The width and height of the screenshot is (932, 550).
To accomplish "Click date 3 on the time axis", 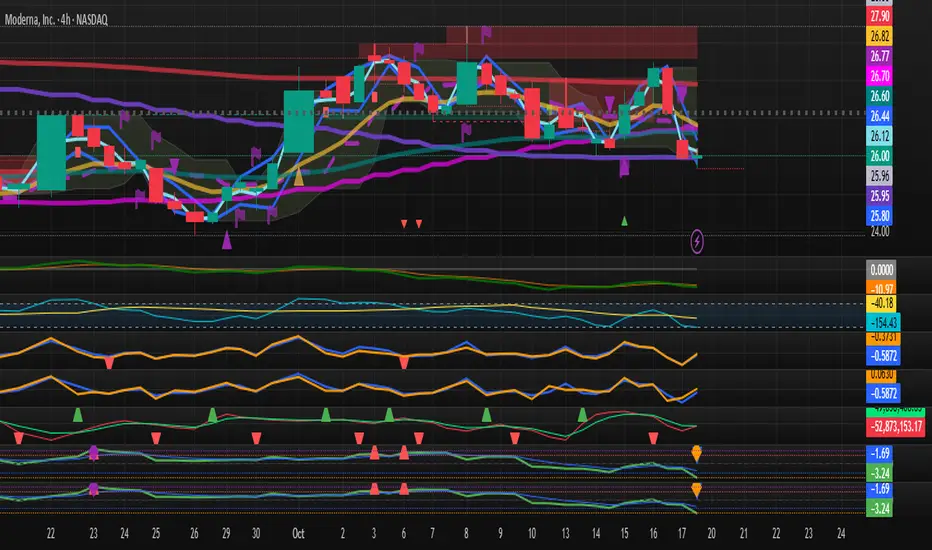I will click(374, 533).
